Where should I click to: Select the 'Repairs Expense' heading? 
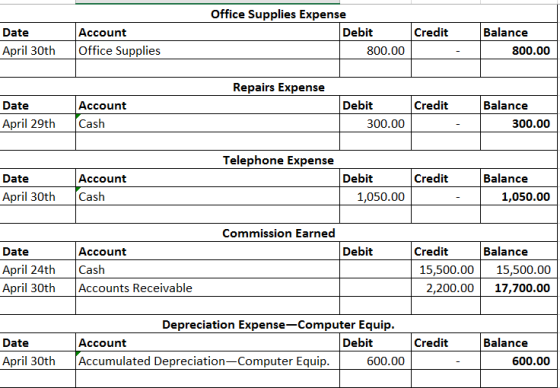(279, 87)
